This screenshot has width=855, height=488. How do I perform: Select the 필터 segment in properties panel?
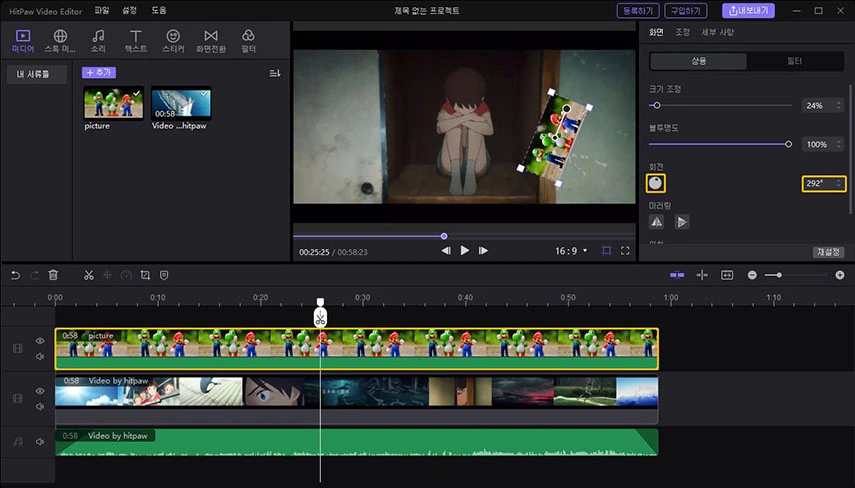pos(794,61)
